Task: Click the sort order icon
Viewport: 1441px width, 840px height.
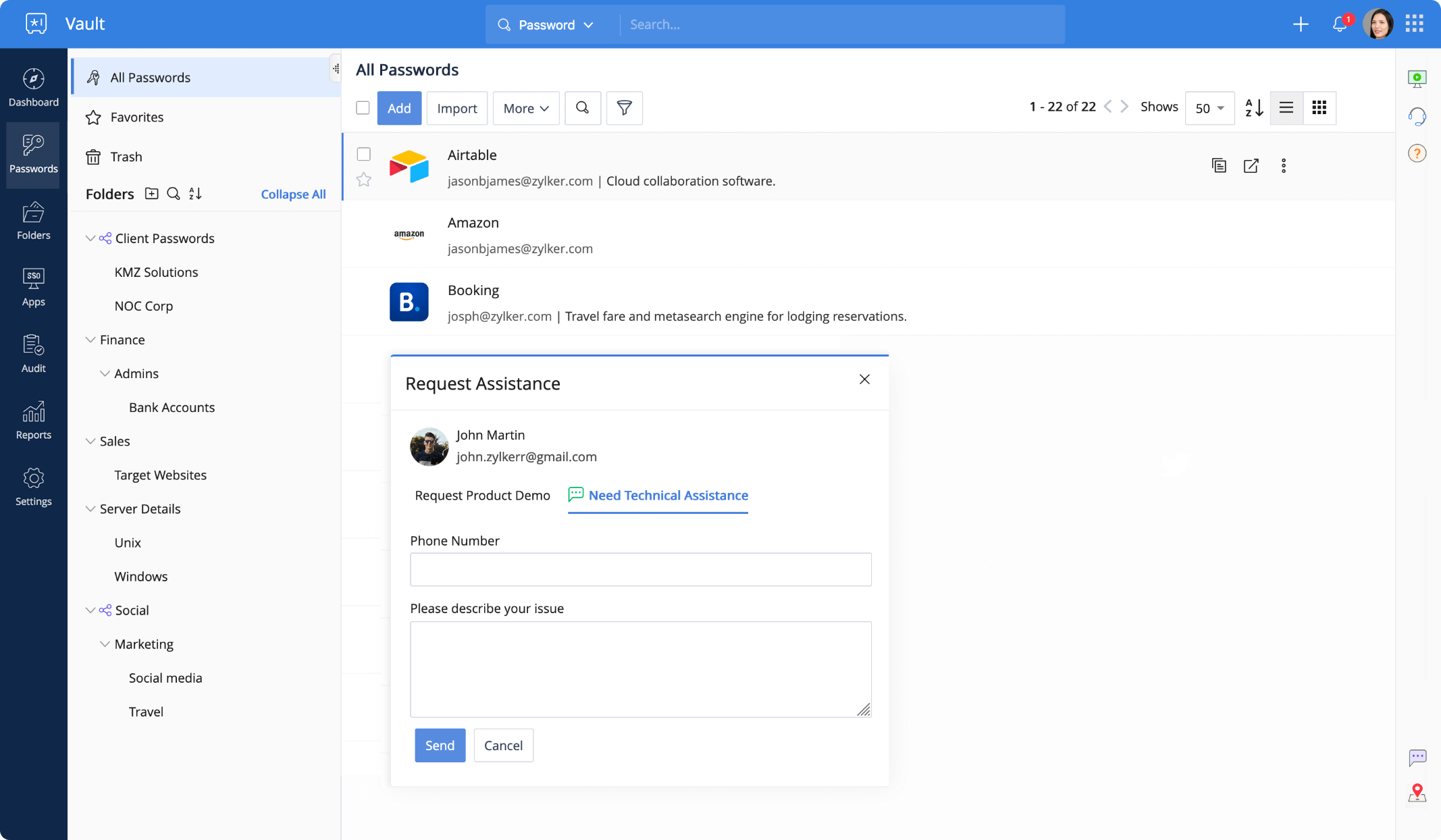Action: click(x=1255, y=108)
